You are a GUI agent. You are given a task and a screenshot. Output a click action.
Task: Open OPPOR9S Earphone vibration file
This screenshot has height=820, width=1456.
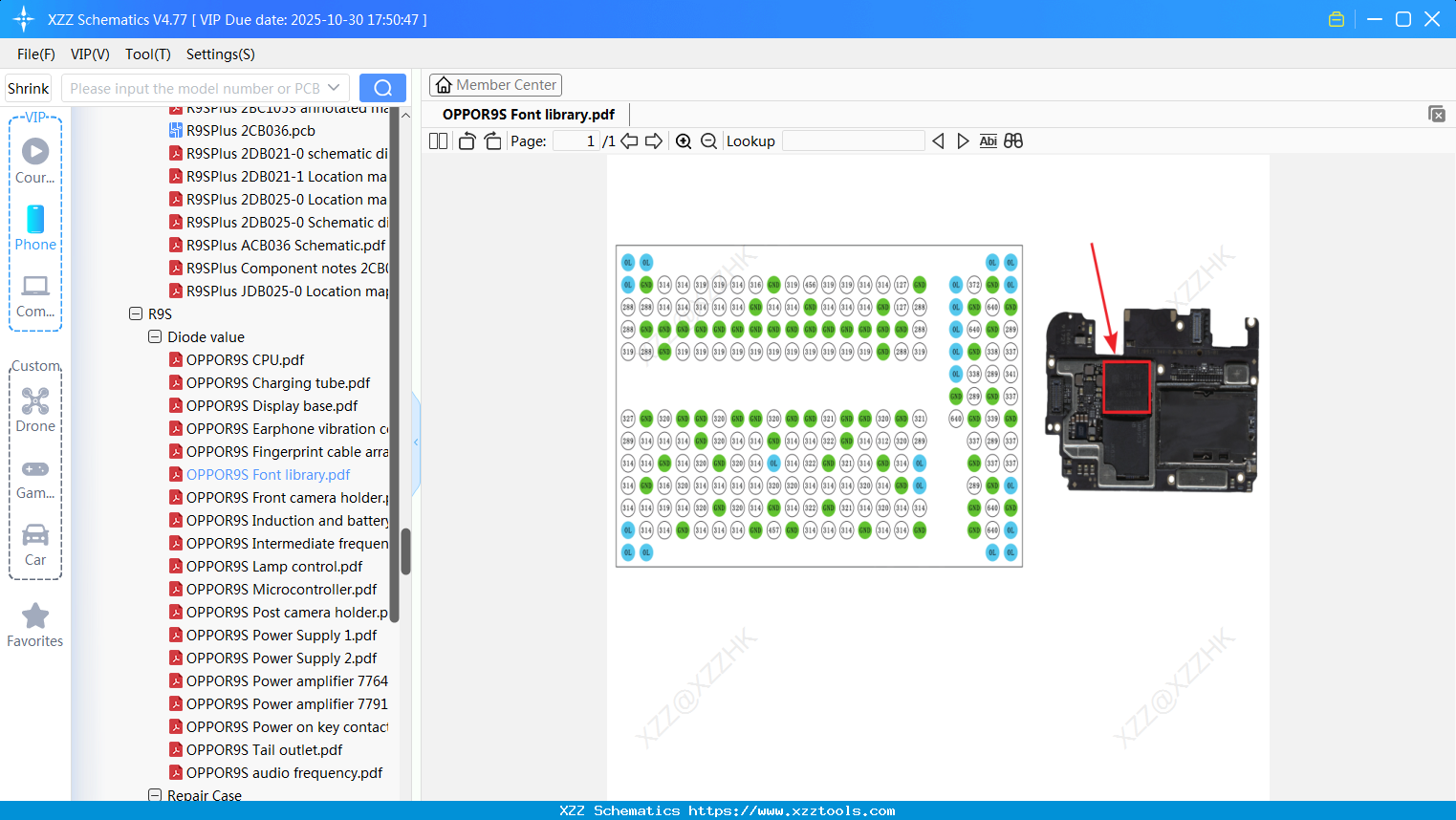pyautogui.click(x=278, y=429)
